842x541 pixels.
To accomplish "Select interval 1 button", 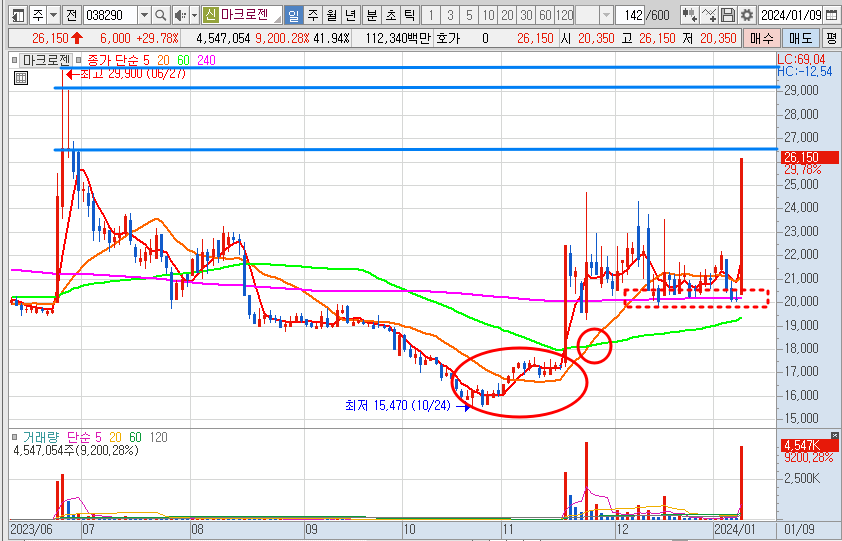I will pos(431,15).
